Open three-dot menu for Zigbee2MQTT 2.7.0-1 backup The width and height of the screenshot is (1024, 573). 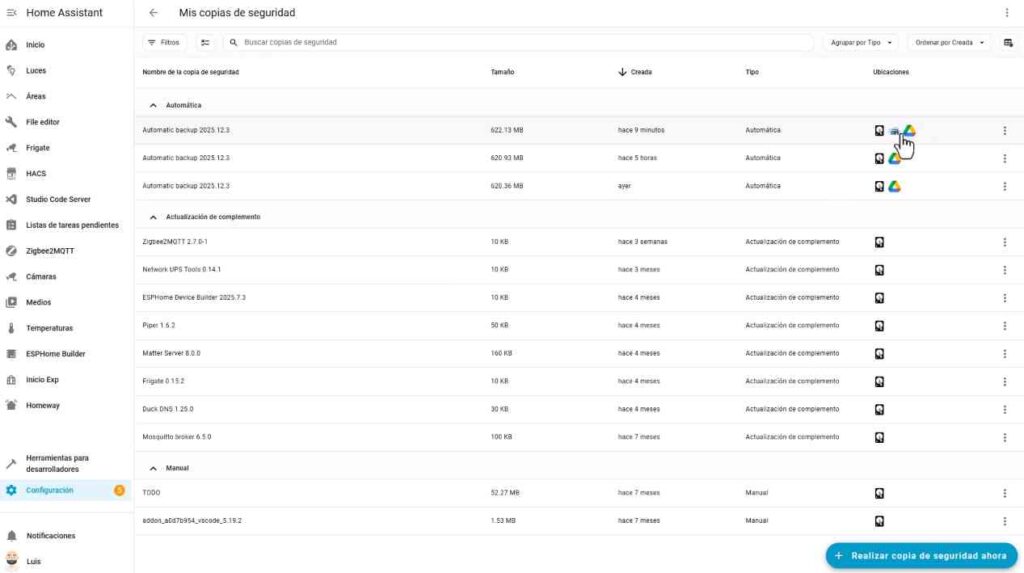(1004, 242)
